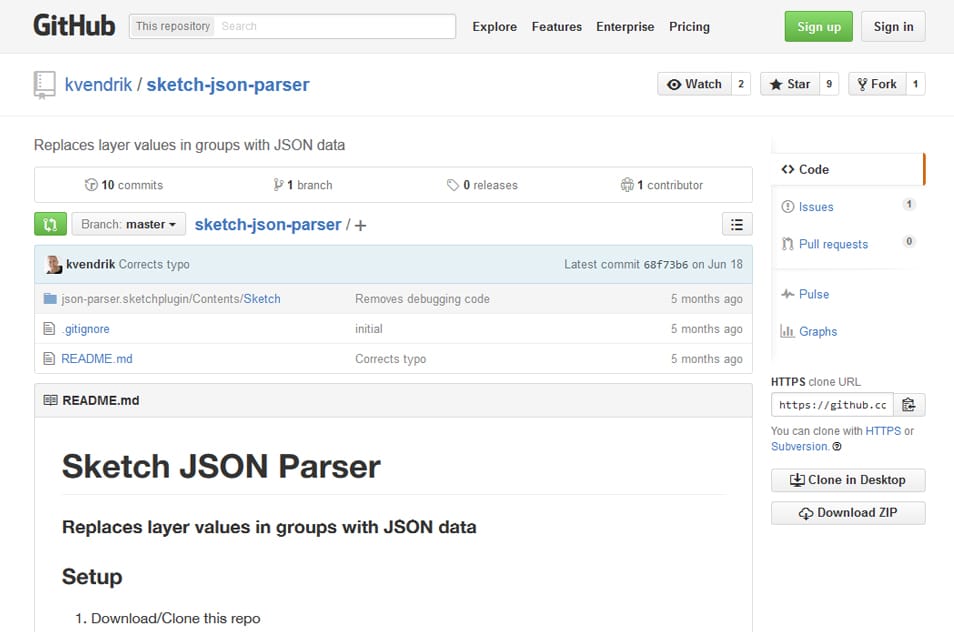Viewport: 954px width, 632px height.
Task: Open the Explore menu item
Action: 495,27
